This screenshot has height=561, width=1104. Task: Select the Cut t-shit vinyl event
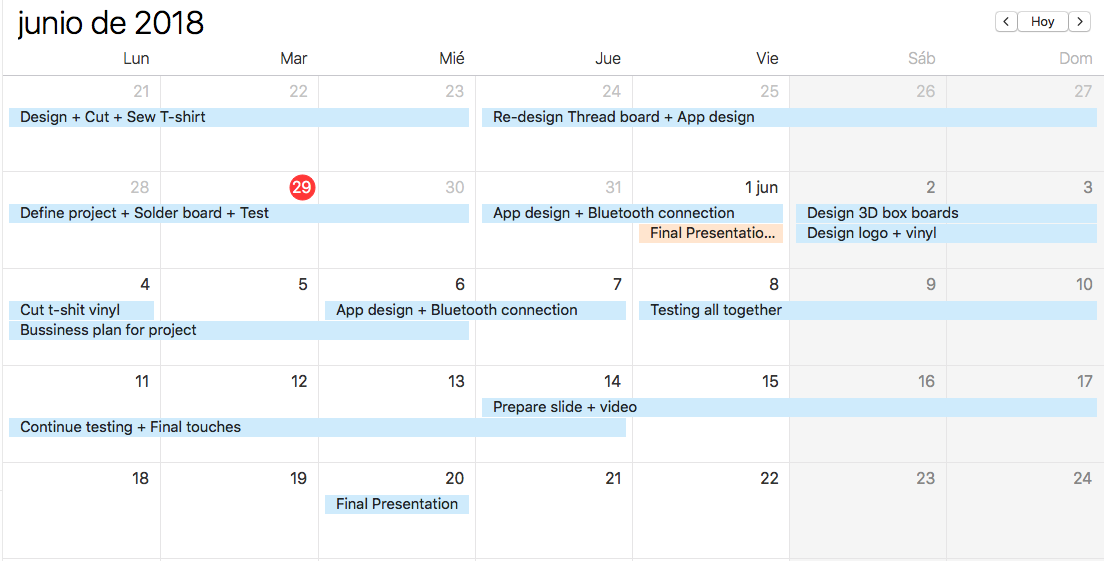82,310
